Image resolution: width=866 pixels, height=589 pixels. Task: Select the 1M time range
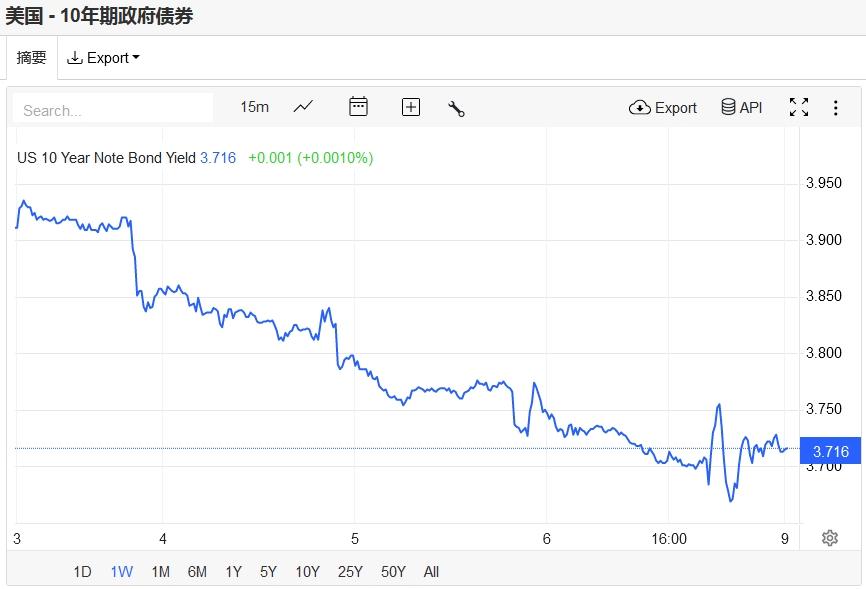[160, 572]
